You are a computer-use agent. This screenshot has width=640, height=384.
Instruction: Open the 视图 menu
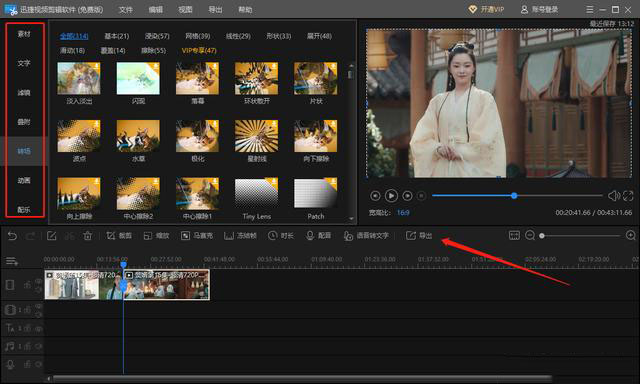click(x=185, y=9)
